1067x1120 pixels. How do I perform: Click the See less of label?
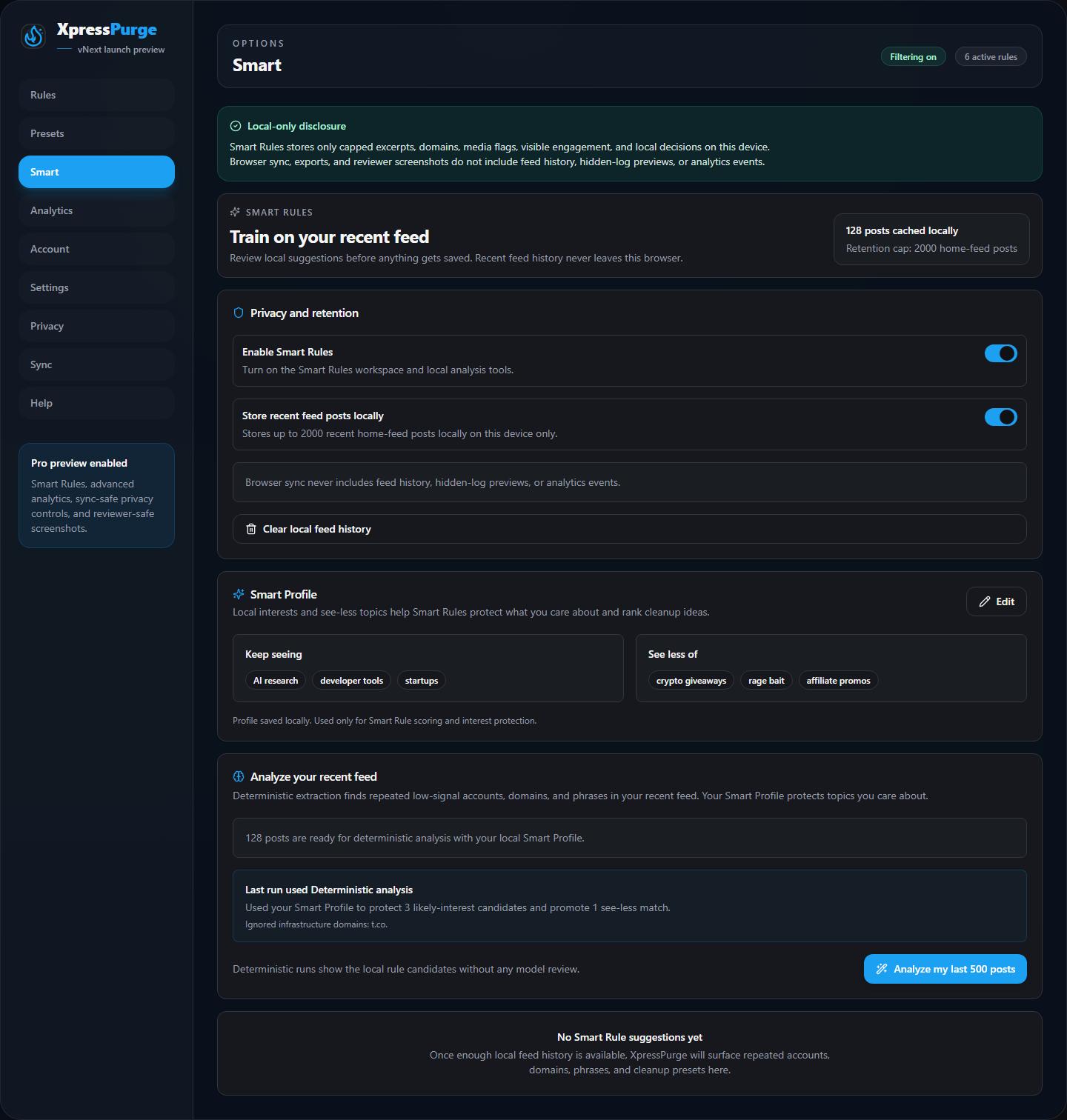coord(673,654)
